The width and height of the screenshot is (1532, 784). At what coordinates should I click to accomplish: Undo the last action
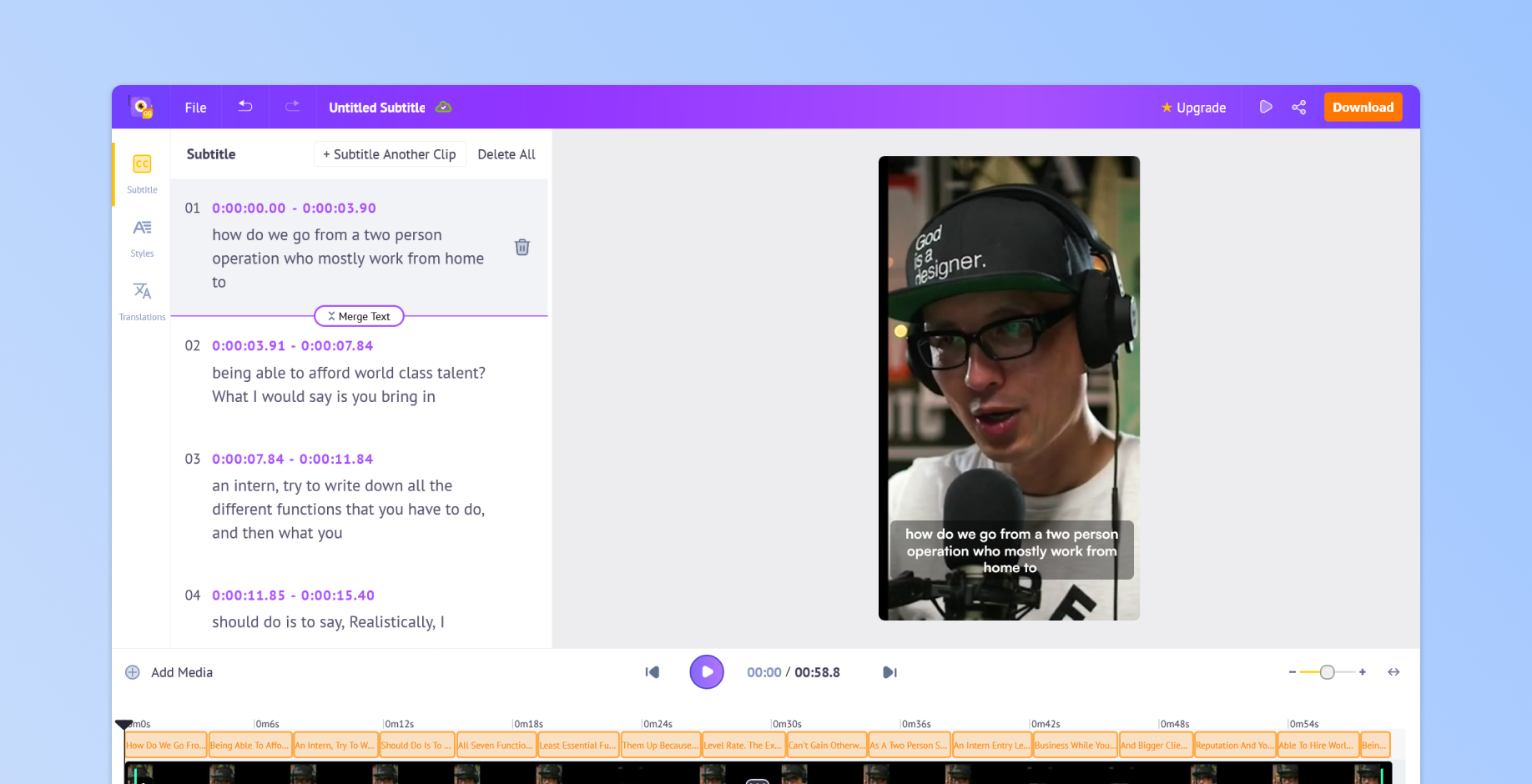[245, 107]
